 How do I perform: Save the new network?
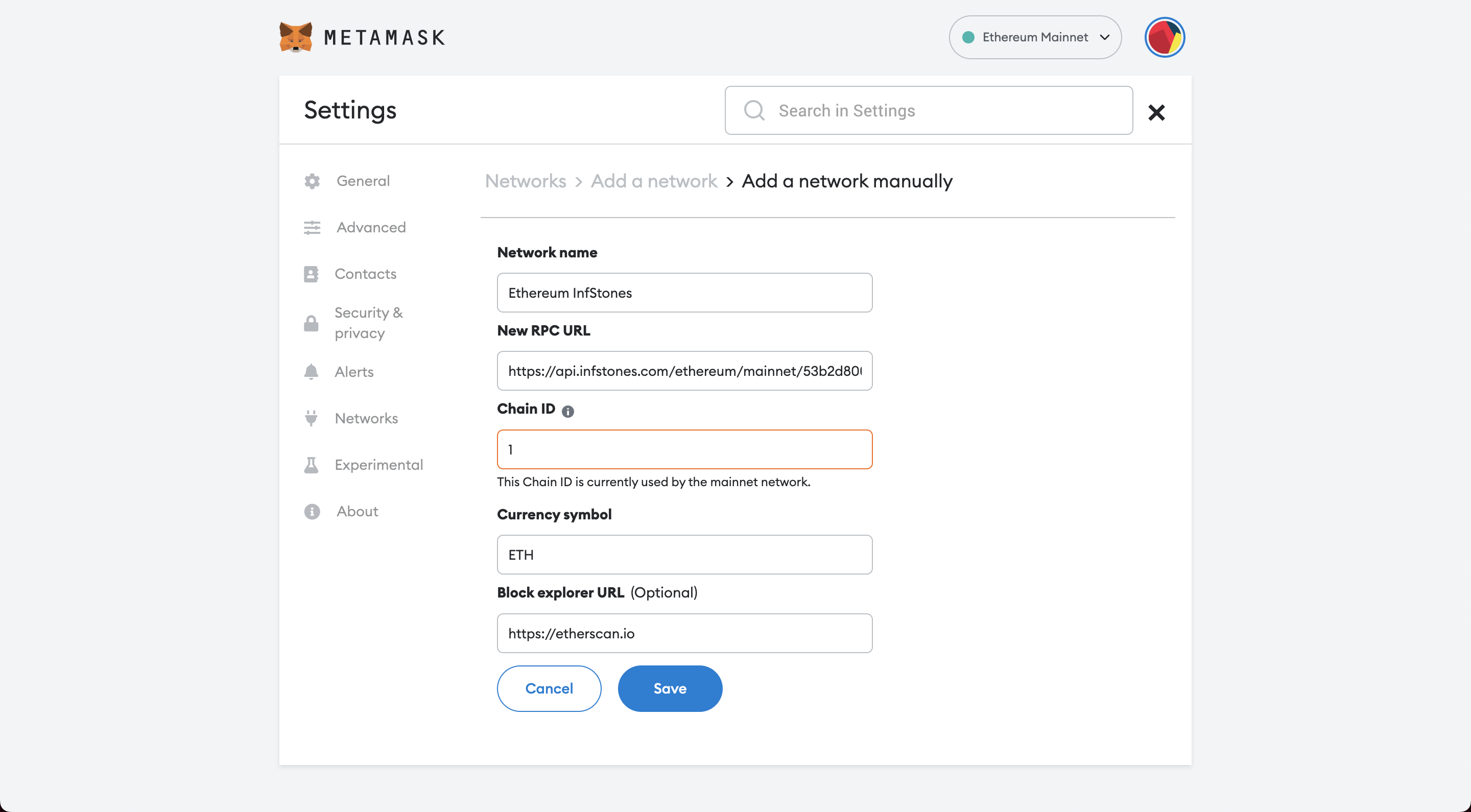[x=670, y=688]
